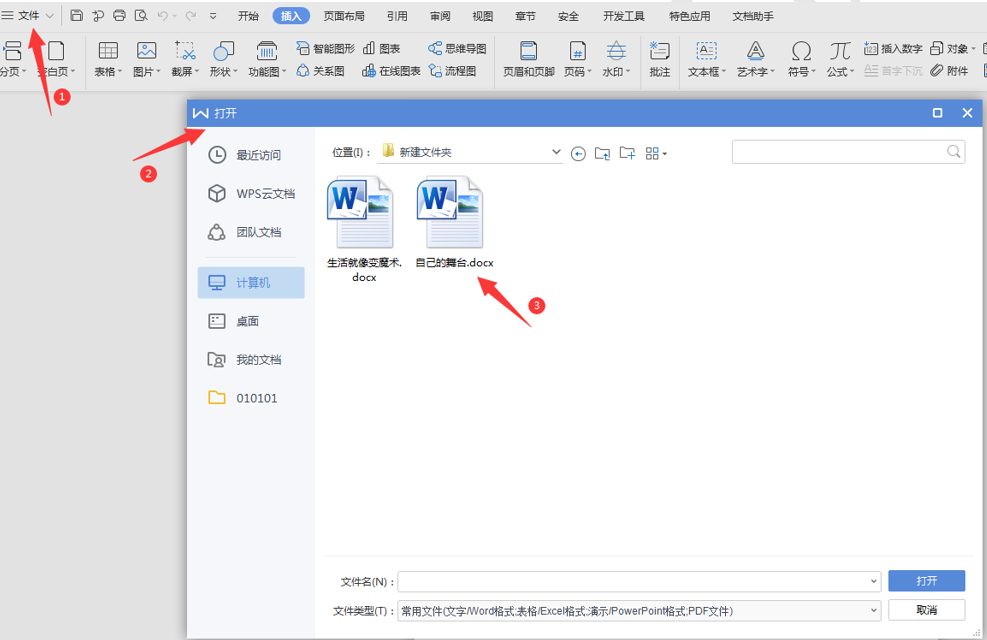Image resolution: width=987 pixels, height=640 pixels.
Task: Select 桌面 in the sidebar
Action: tap(251, 321)
